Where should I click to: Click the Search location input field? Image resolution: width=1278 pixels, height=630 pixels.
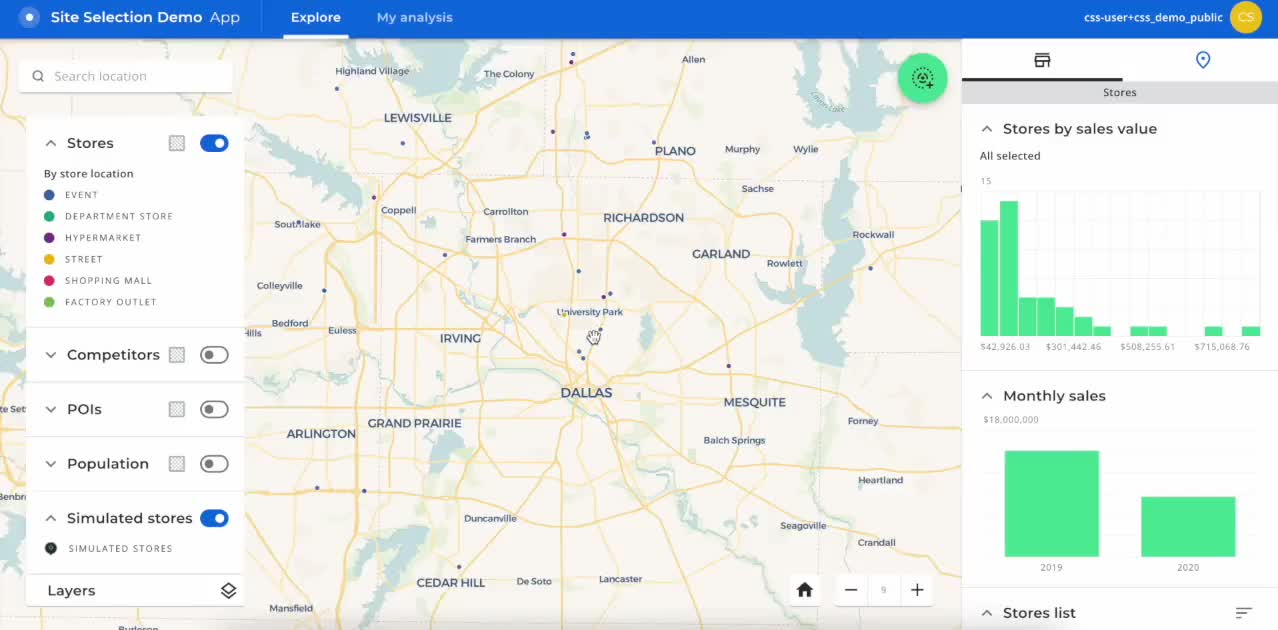point(125,76)
